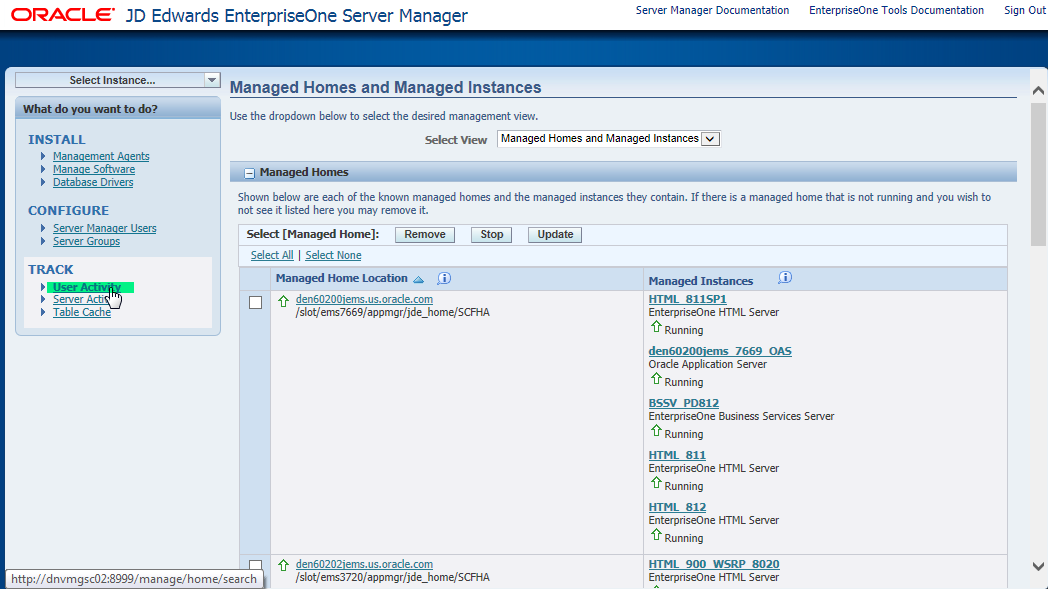This screenshot has height=589, width=1048.
Task: Click green status arrow of den60202jems home
Action: [x=283, y=565]
